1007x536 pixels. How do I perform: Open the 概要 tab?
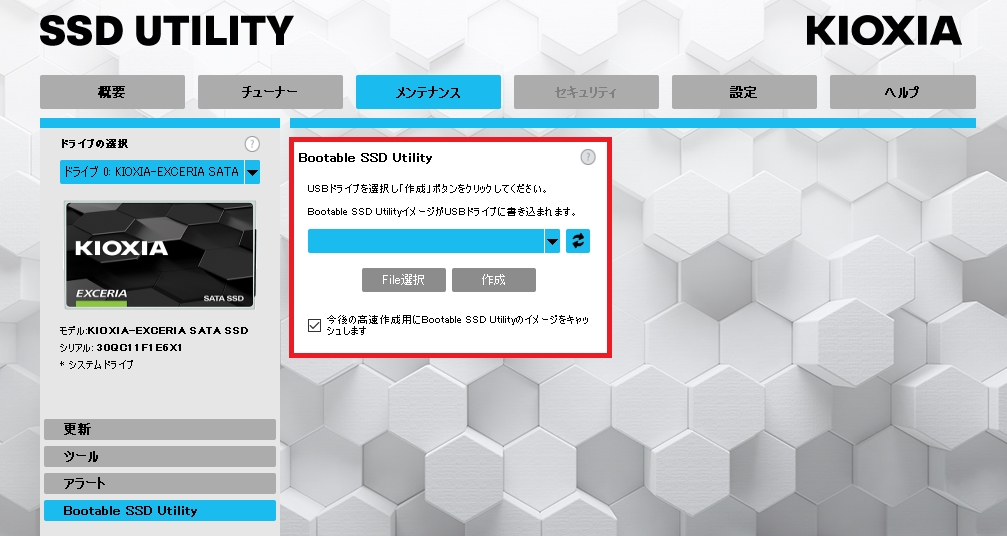tap(112, 92)
